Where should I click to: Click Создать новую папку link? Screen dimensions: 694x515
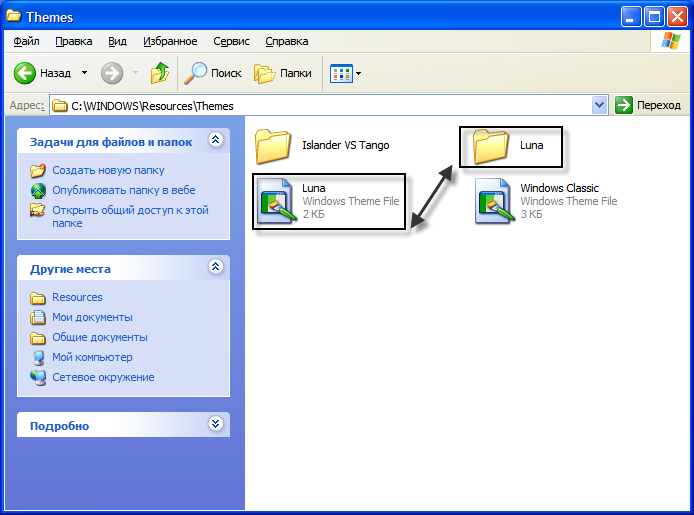108,170
